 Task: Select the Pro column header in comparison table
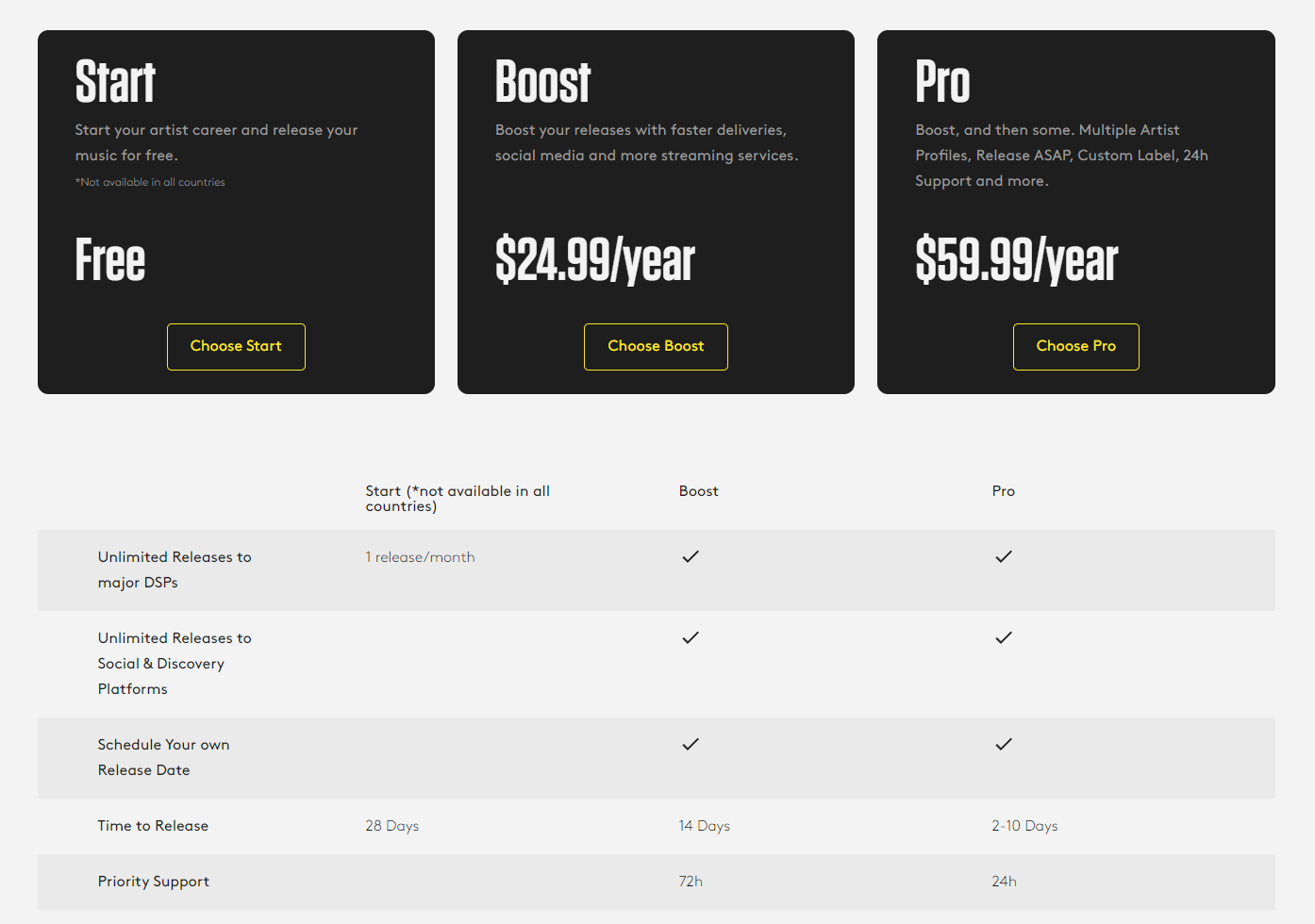click(1004, 491)
